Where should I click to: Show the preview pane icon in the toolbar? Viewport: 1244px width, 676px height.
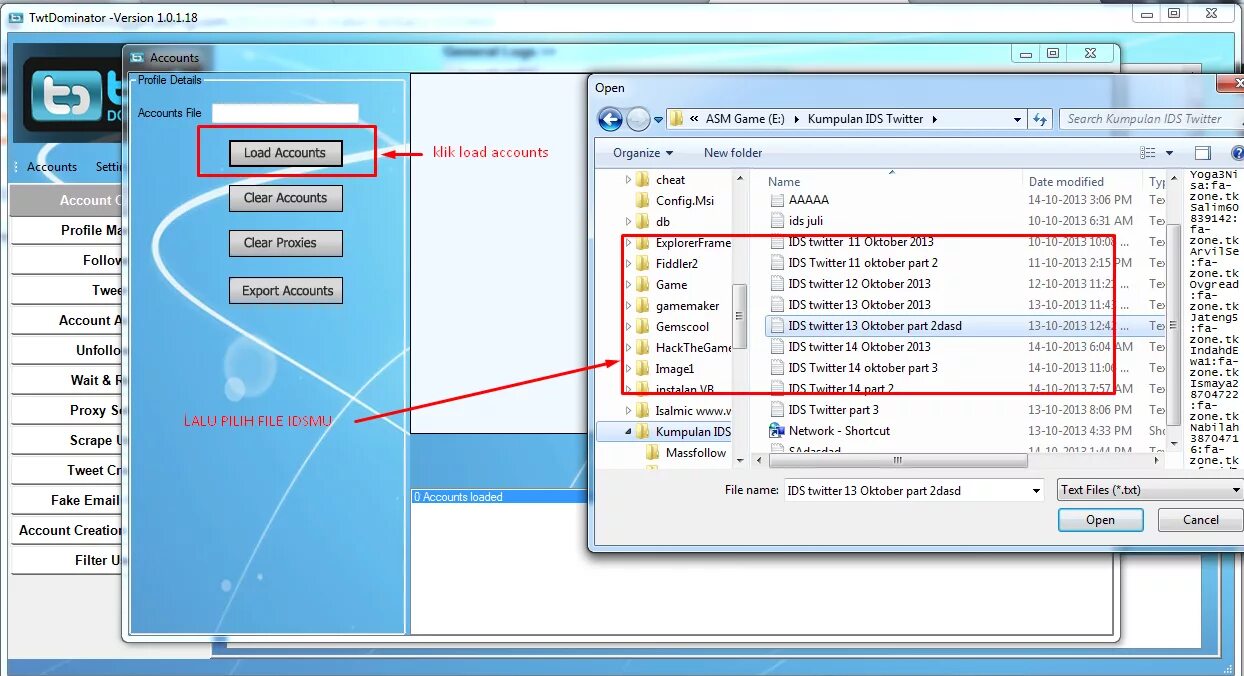click(x=1203, y=153)
